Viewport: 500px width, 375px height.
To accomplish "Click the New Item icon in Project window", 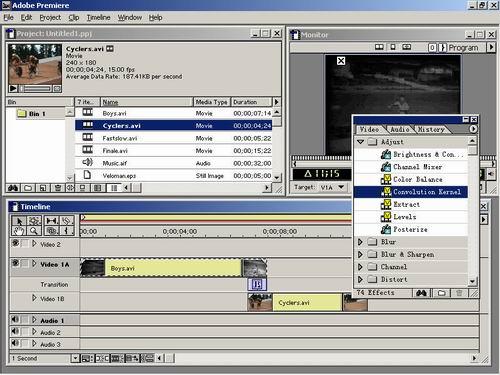I will pos(43,188).
